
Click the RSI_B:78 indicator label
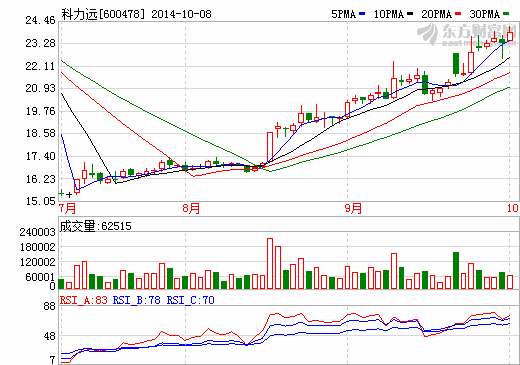[x=137, y=300]
